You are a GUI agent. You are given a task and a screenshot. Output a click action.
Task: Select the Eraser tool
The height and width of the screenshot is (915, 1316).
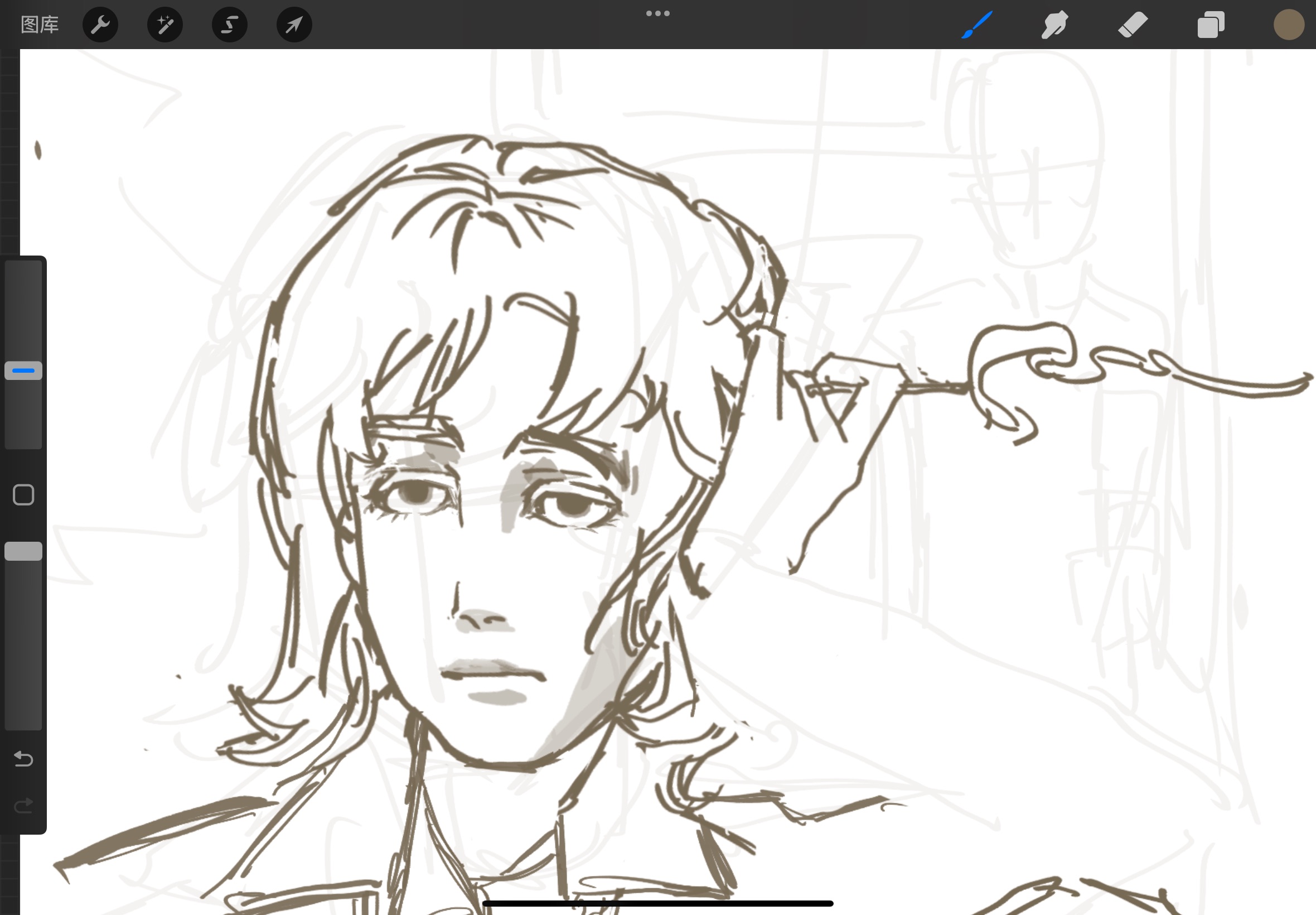click(1133, 25)
